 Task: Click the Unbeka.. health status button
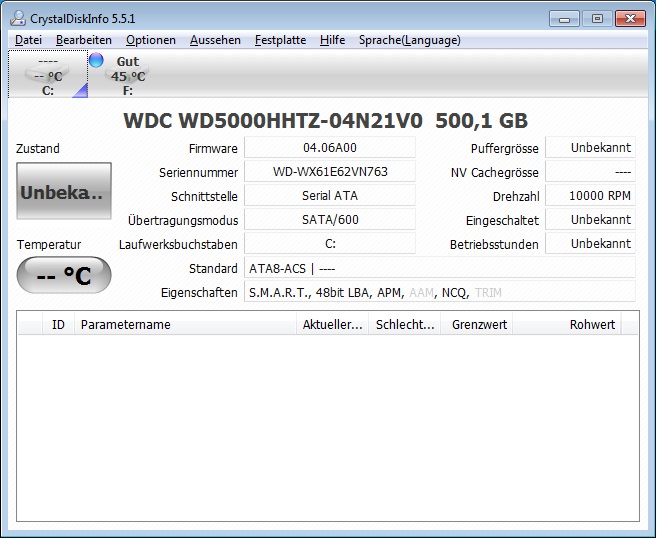pos(64,191)
